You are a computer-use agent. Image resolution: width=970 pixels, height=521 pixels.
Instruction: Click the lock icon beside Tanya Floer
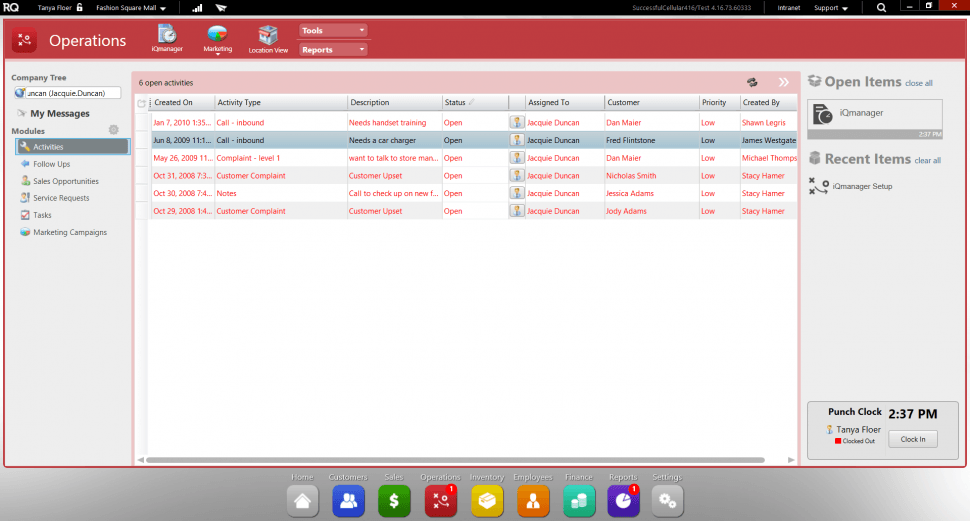79,7
